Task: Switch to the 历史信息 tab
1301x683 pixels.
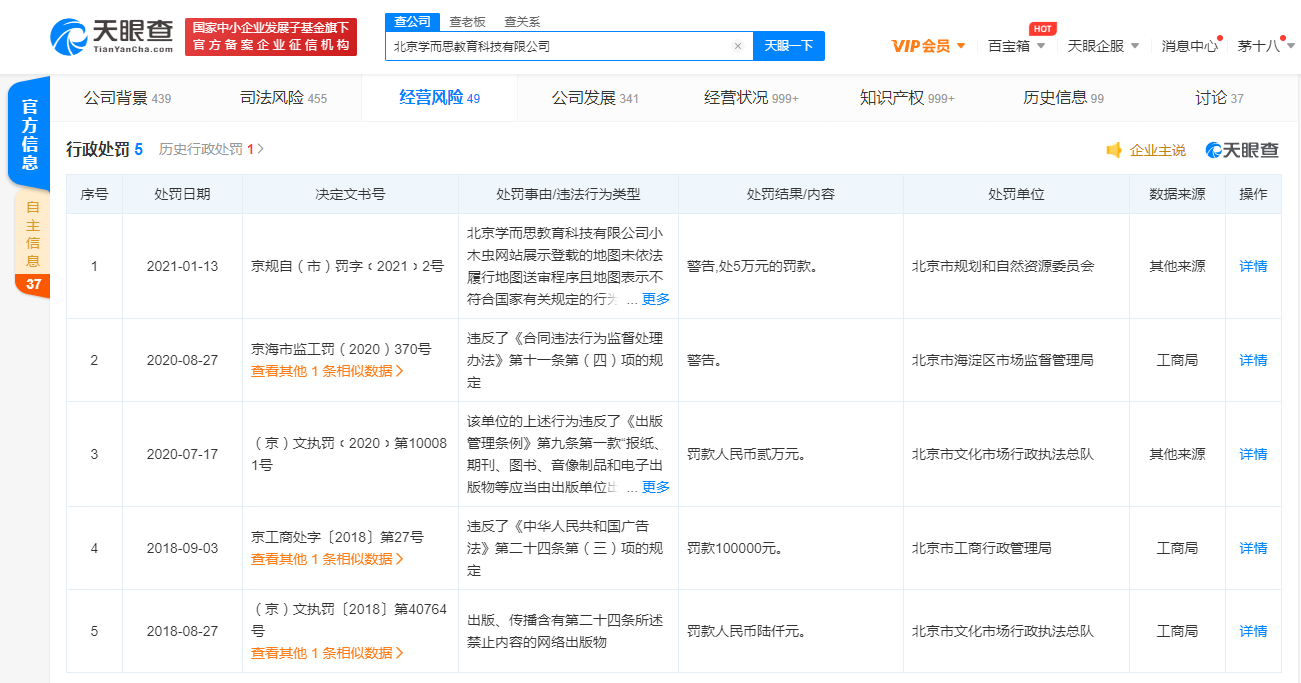Action: pyautogui.click(x=1063, y=98)
